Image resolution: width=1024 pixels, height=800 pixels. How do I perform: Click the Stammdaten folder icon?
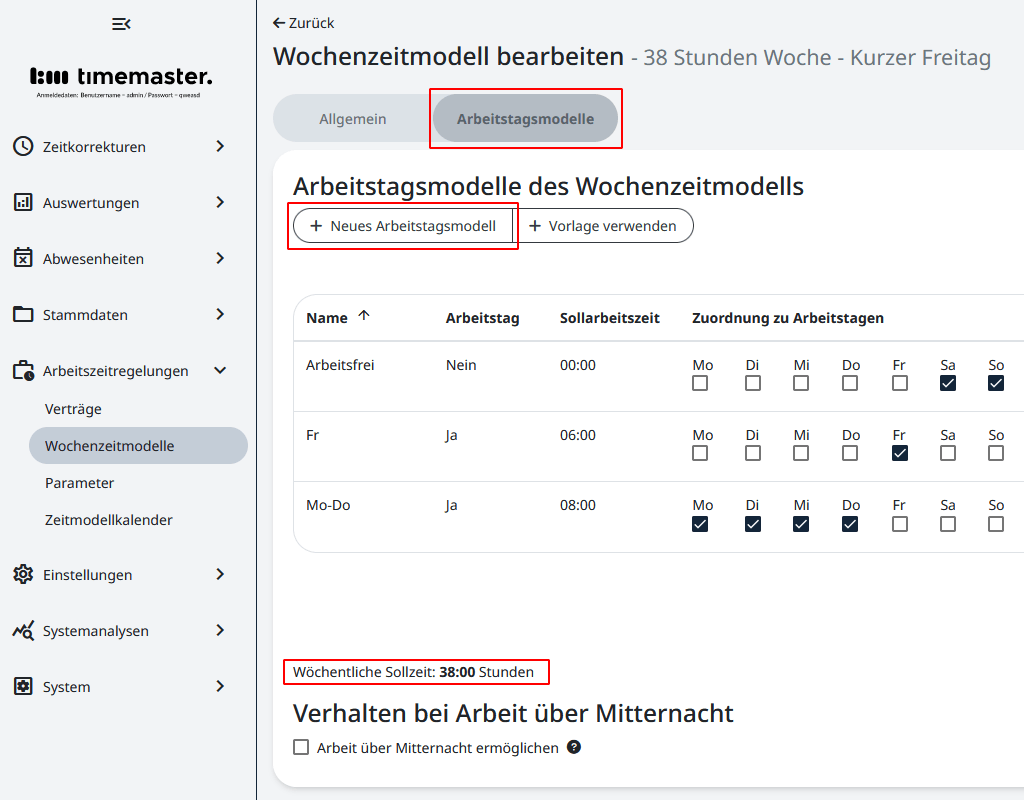[x=23, y=314]
